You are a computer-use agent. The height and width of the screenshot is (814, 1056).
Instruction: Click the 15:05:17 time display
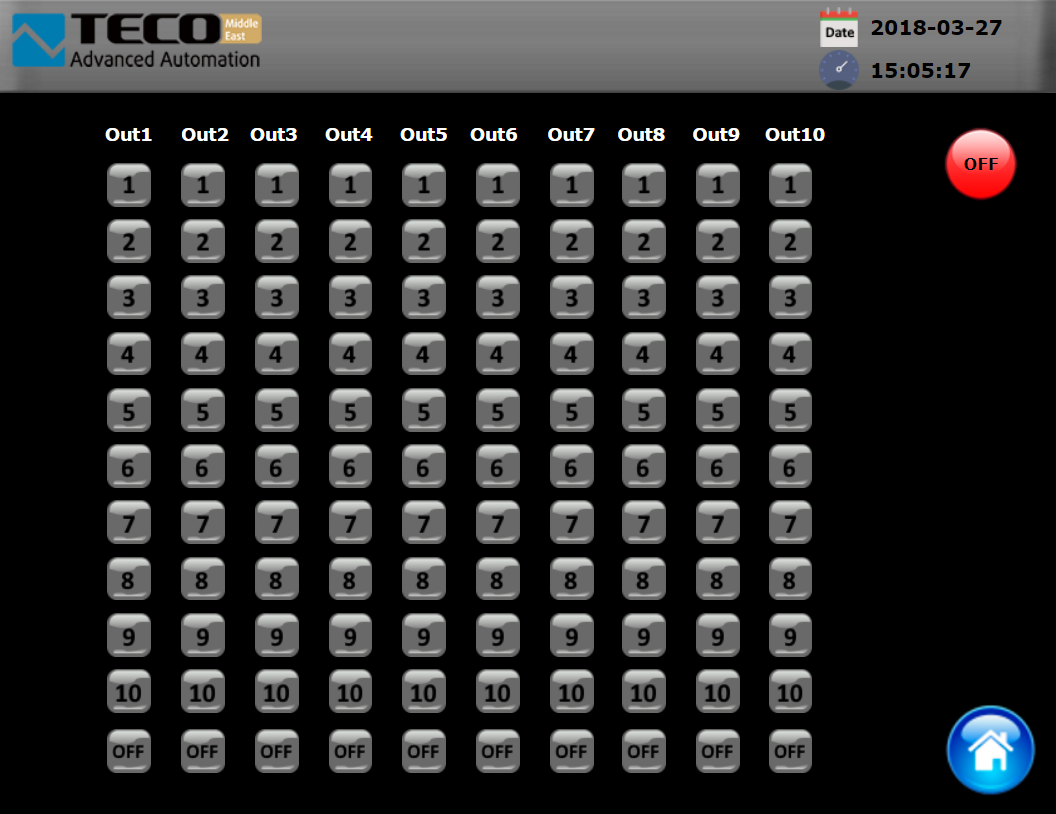click(x=920, y=71)
